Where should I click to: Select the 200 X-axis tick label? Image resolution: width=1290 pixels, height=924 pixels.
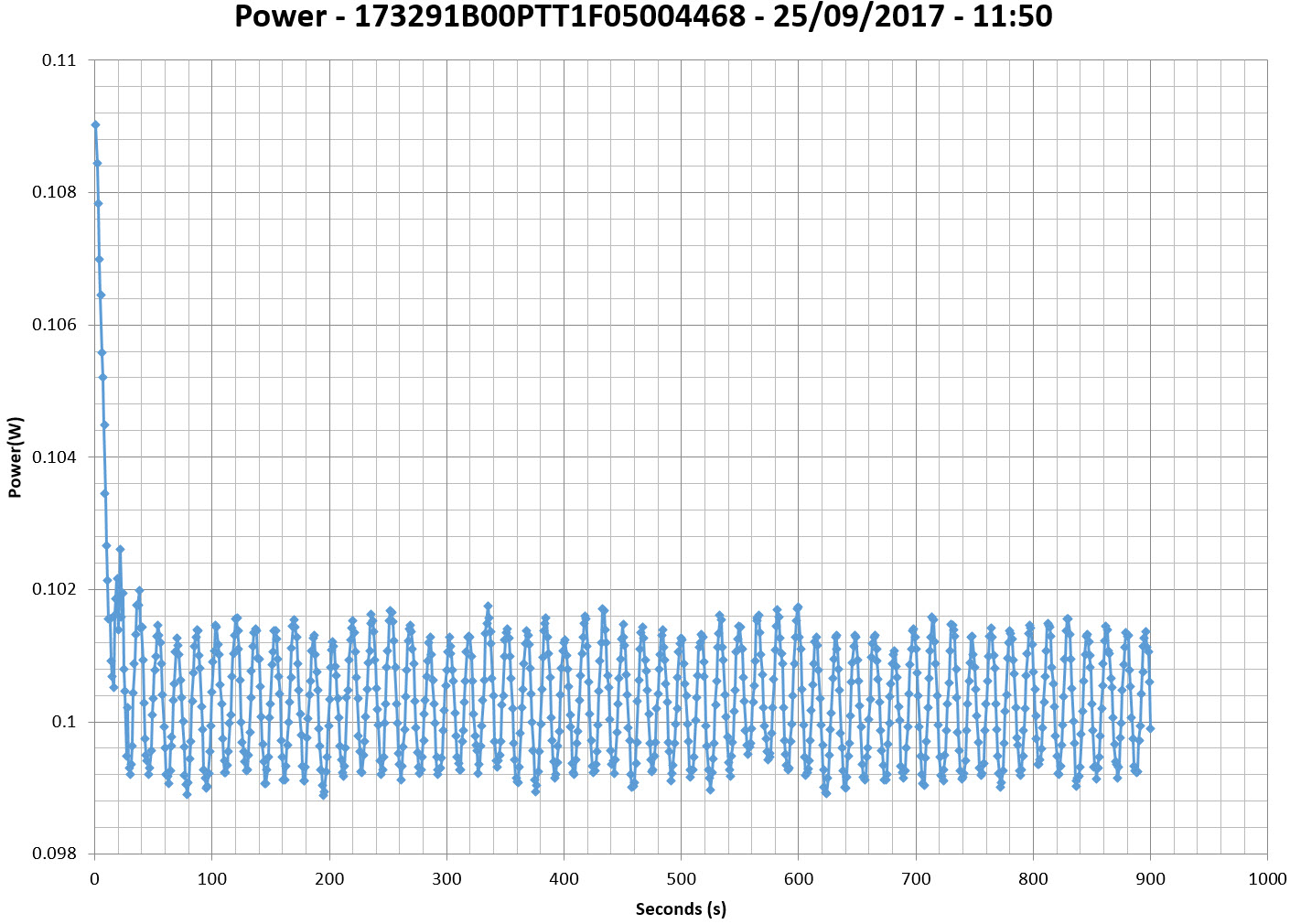pos(329,879)
